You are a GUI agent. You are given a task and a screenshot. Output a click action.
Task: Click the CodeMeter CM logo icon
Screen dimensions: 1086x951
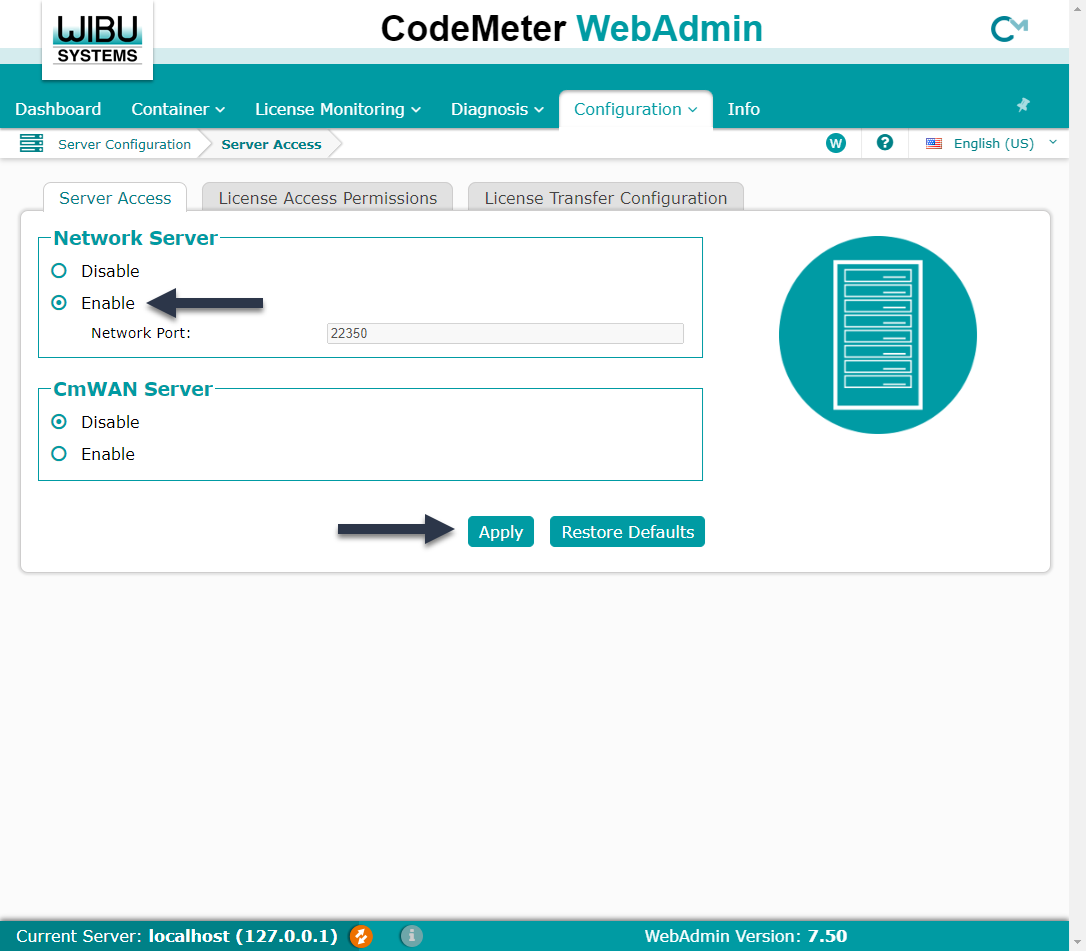(x=1009, y=29)
